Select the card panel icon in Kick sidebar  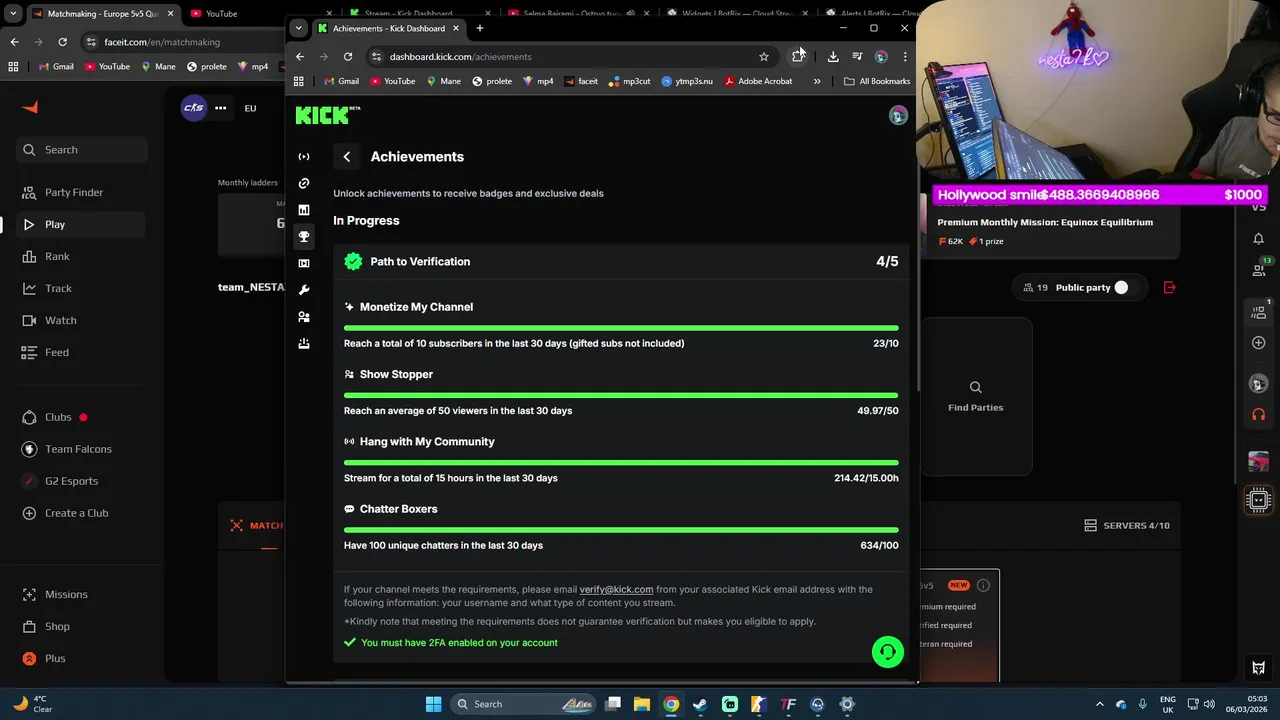point(304,263)
